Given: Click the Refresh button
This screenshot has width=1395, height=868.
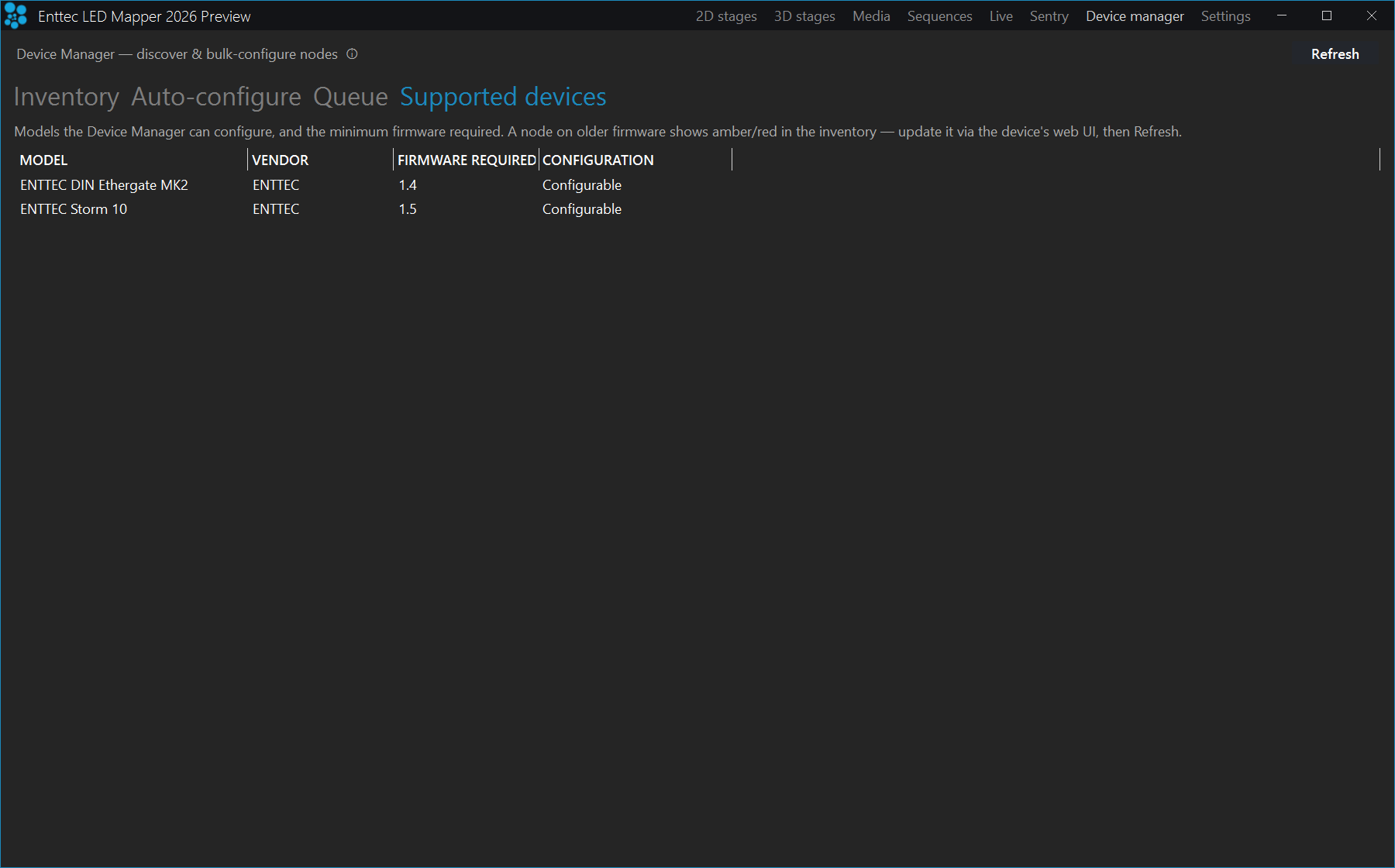Looking at the screenshot, I should pos(1335,54).
